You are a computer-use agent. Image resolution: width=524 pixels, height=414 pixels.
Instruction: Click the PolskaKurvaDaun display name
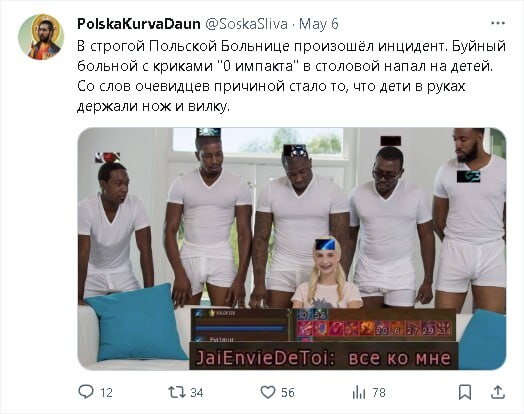139,24
